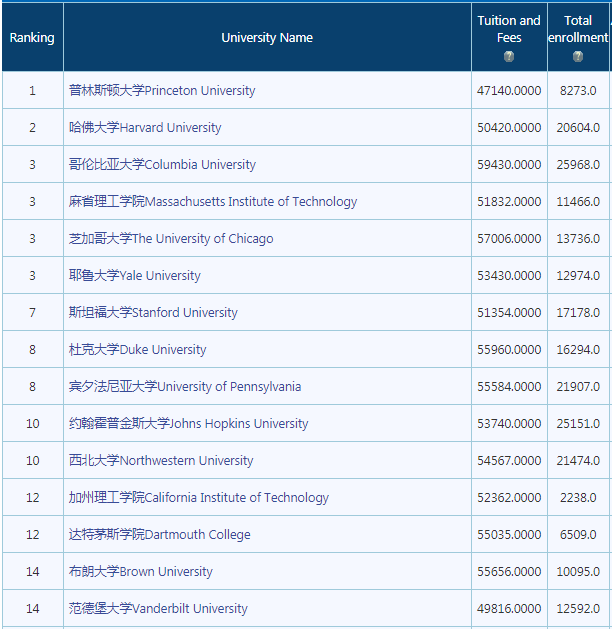Open the Yale University link
The height and width of the screenshot is (629, 612).
pyautogui.click(x=134, y=276)
